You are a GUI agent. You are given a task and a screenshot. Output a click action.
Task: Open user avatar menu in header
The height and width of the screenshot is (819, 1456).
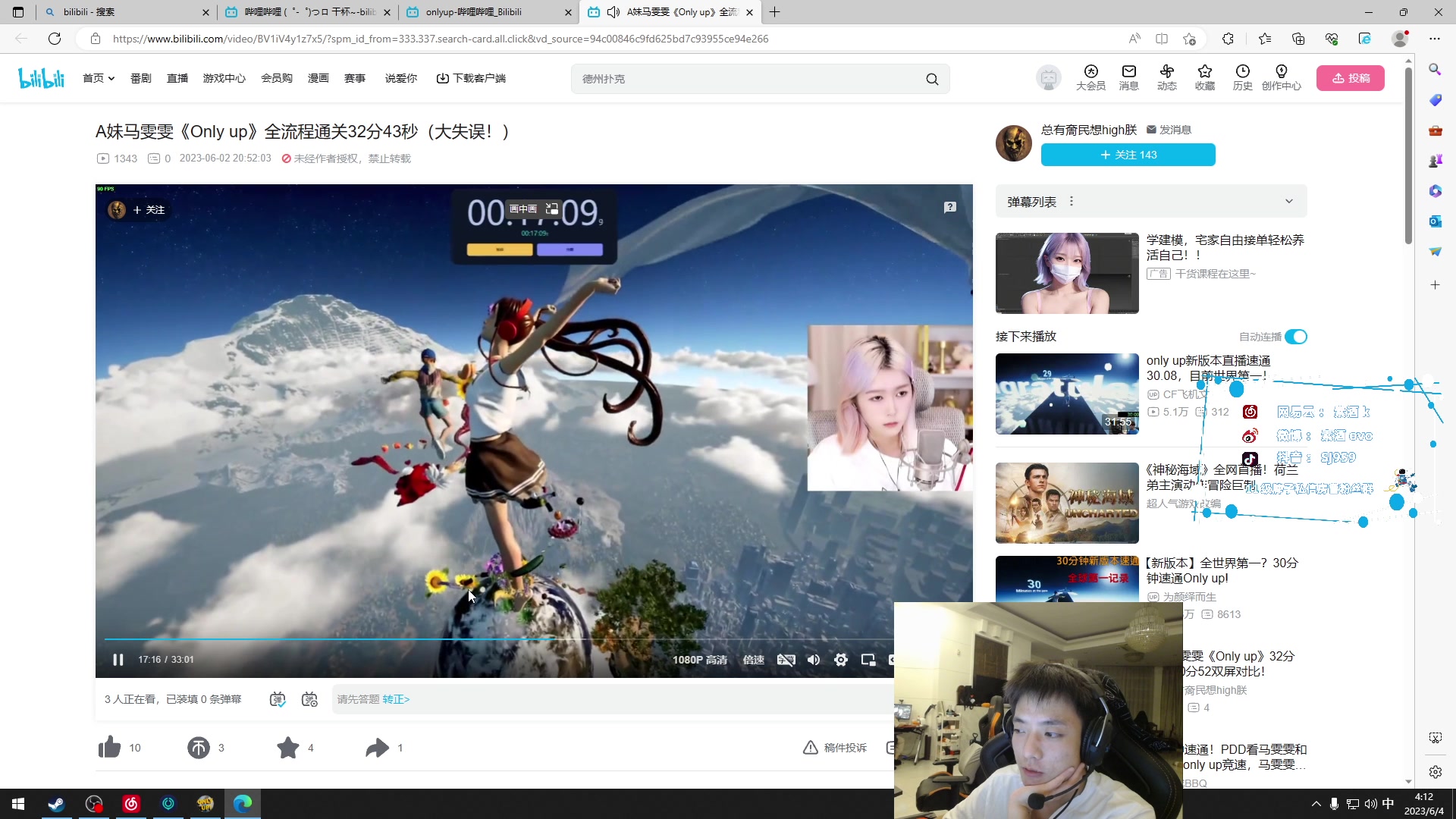click(x=1049, y=77)
